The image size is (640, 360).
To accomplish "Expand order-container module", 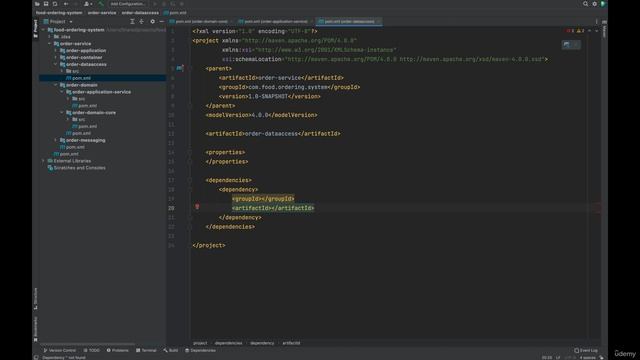I will 56,58.
